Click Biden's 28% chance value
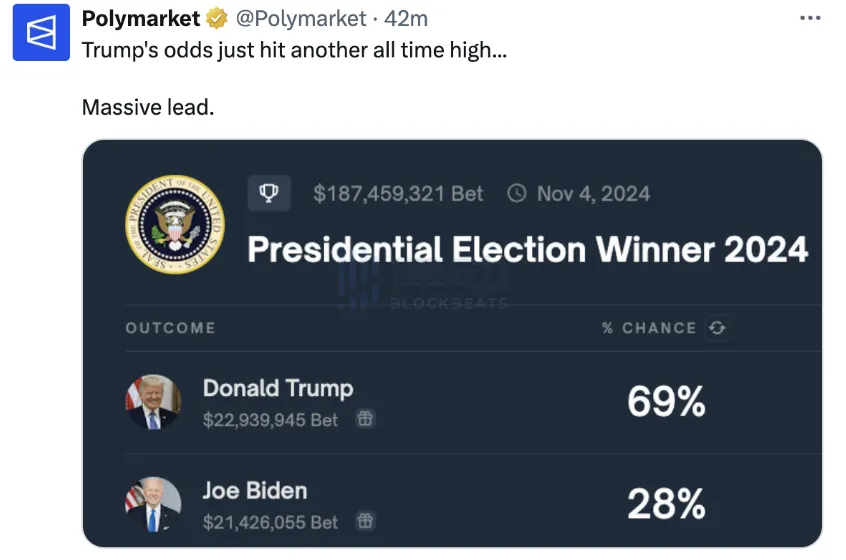 (x=666, y=504)
